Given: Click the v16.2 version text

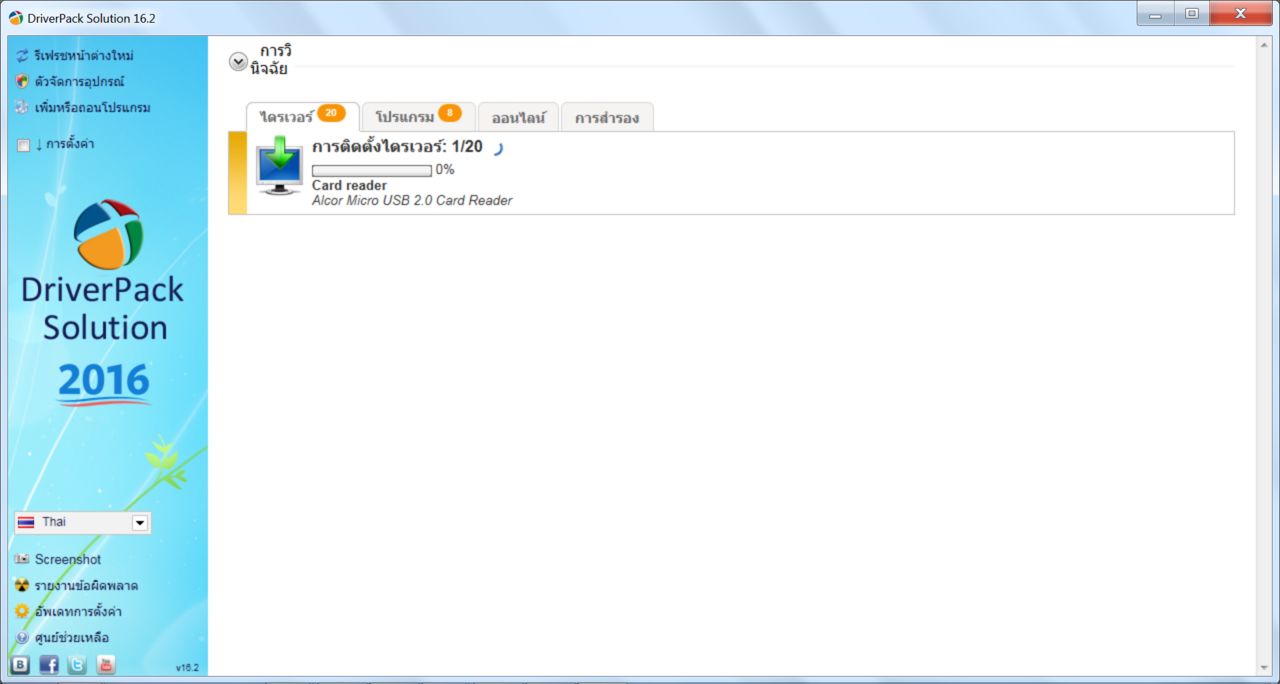Looking at the screenshot, I should coord(187,667).
